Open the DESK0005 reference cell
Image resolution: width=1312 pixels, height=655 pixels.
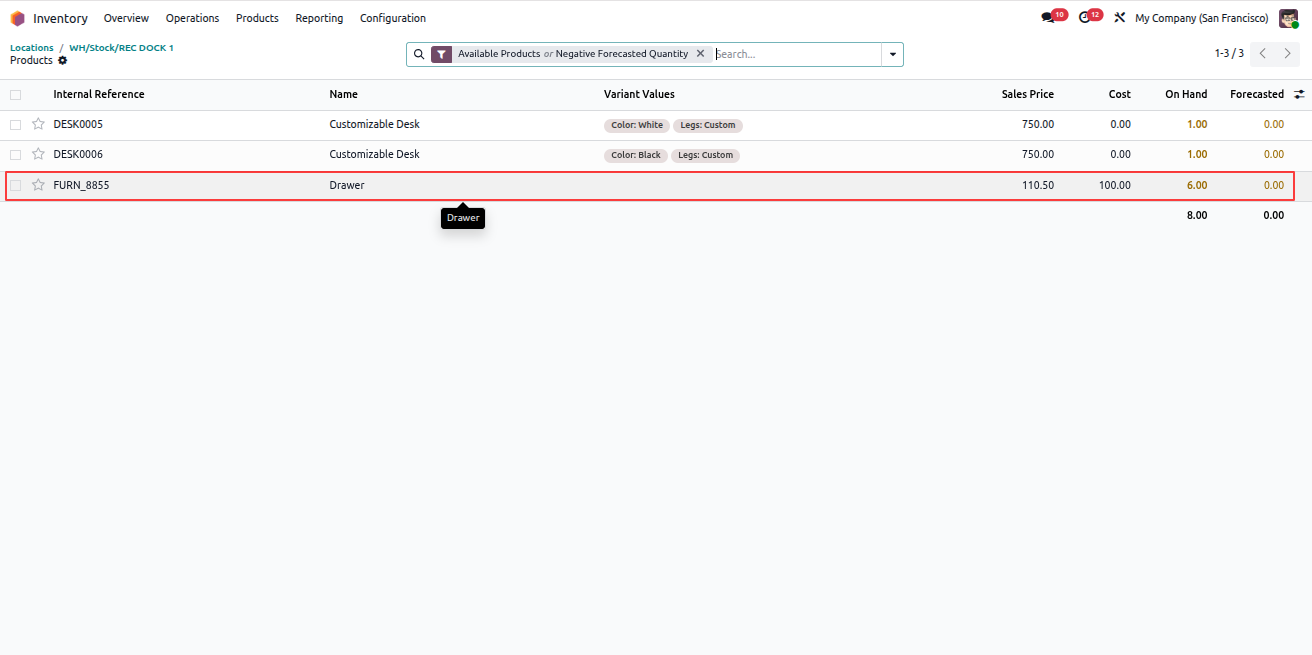(78, 124)
